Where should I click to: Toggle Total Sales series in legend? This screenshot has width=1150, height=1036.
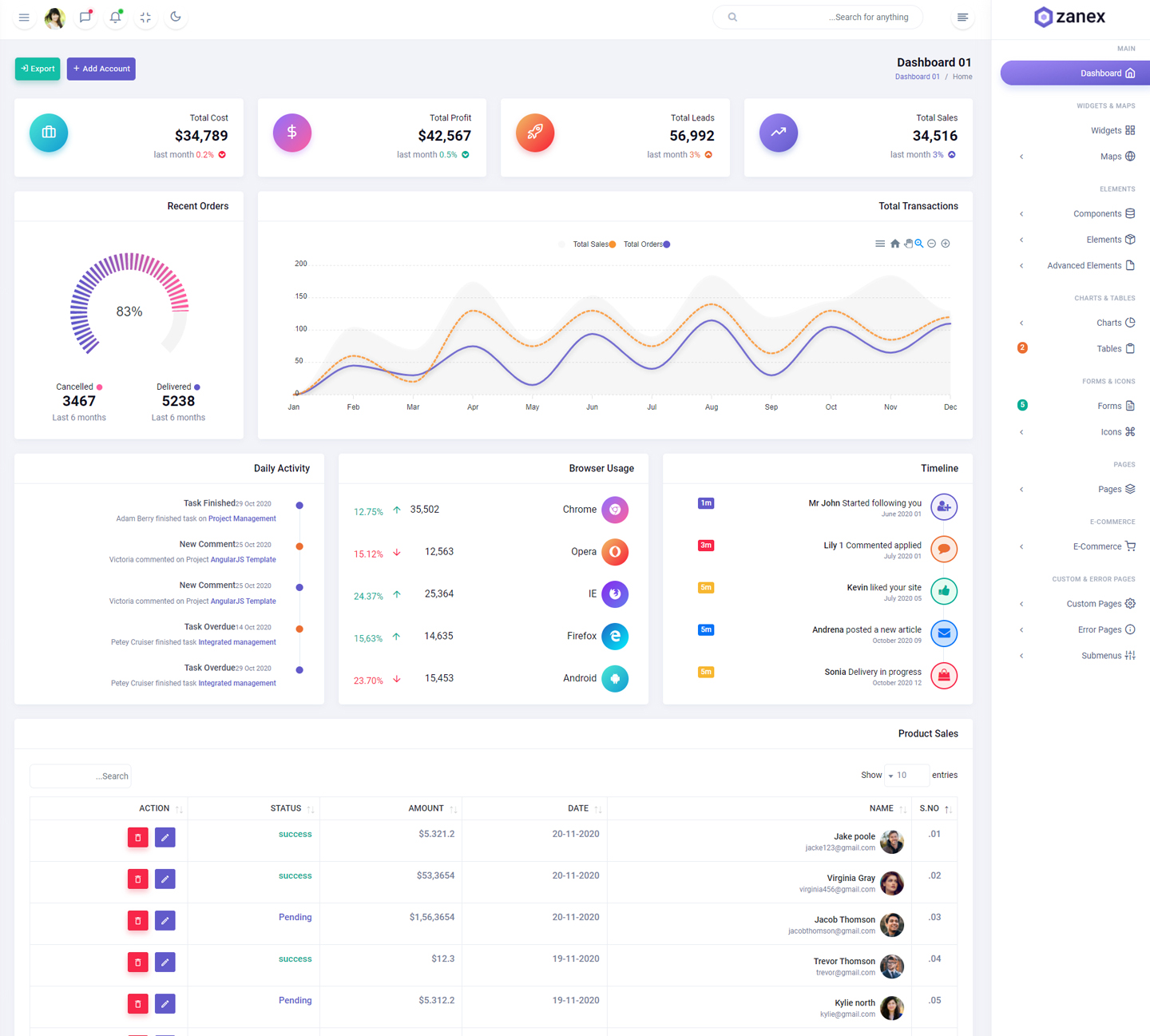593,244
